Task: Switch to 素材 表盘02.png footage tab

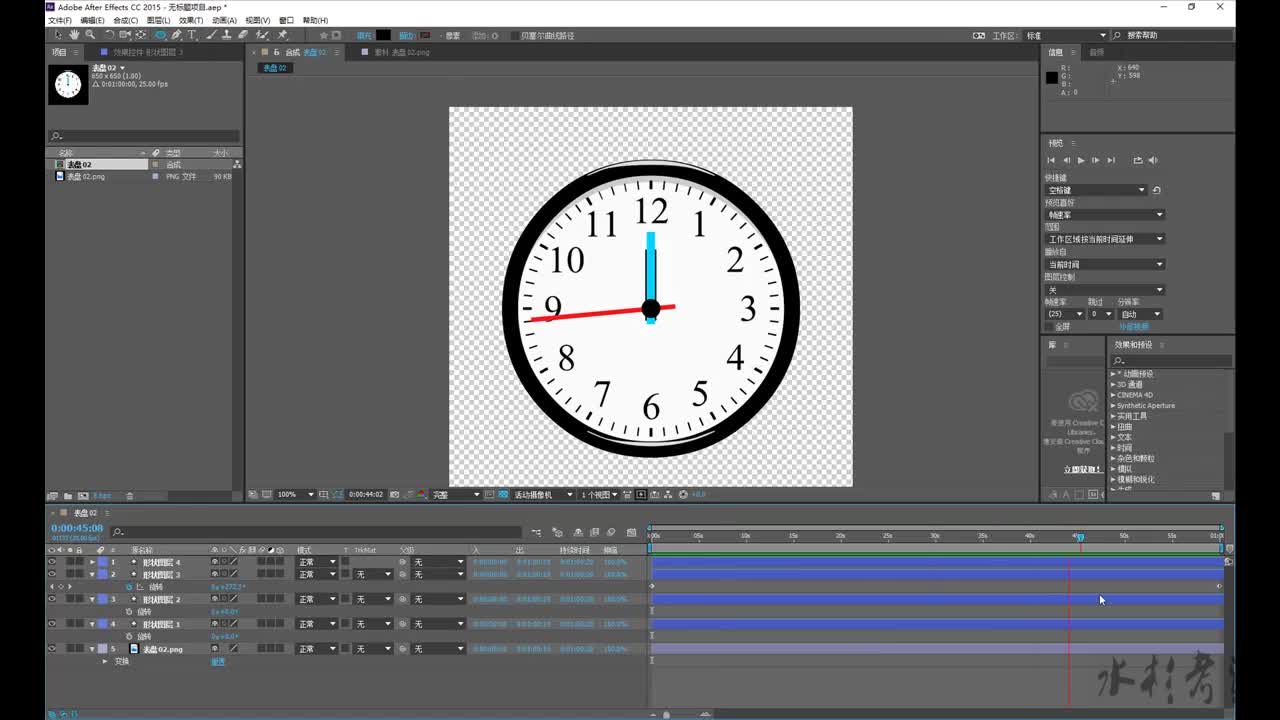Action: (402, 52)
